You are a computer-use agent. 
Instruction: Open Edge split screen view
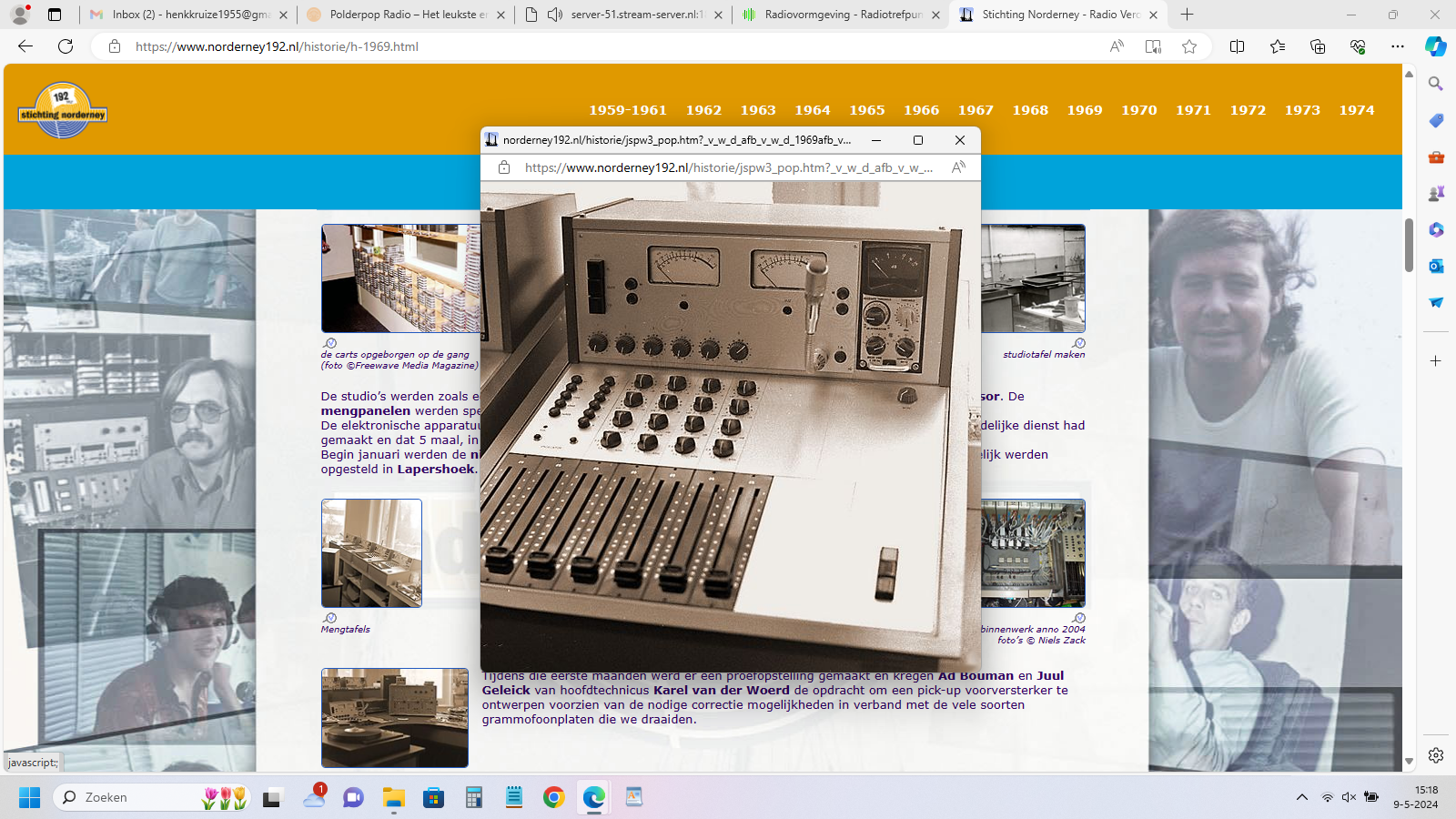click(1237, 46)
